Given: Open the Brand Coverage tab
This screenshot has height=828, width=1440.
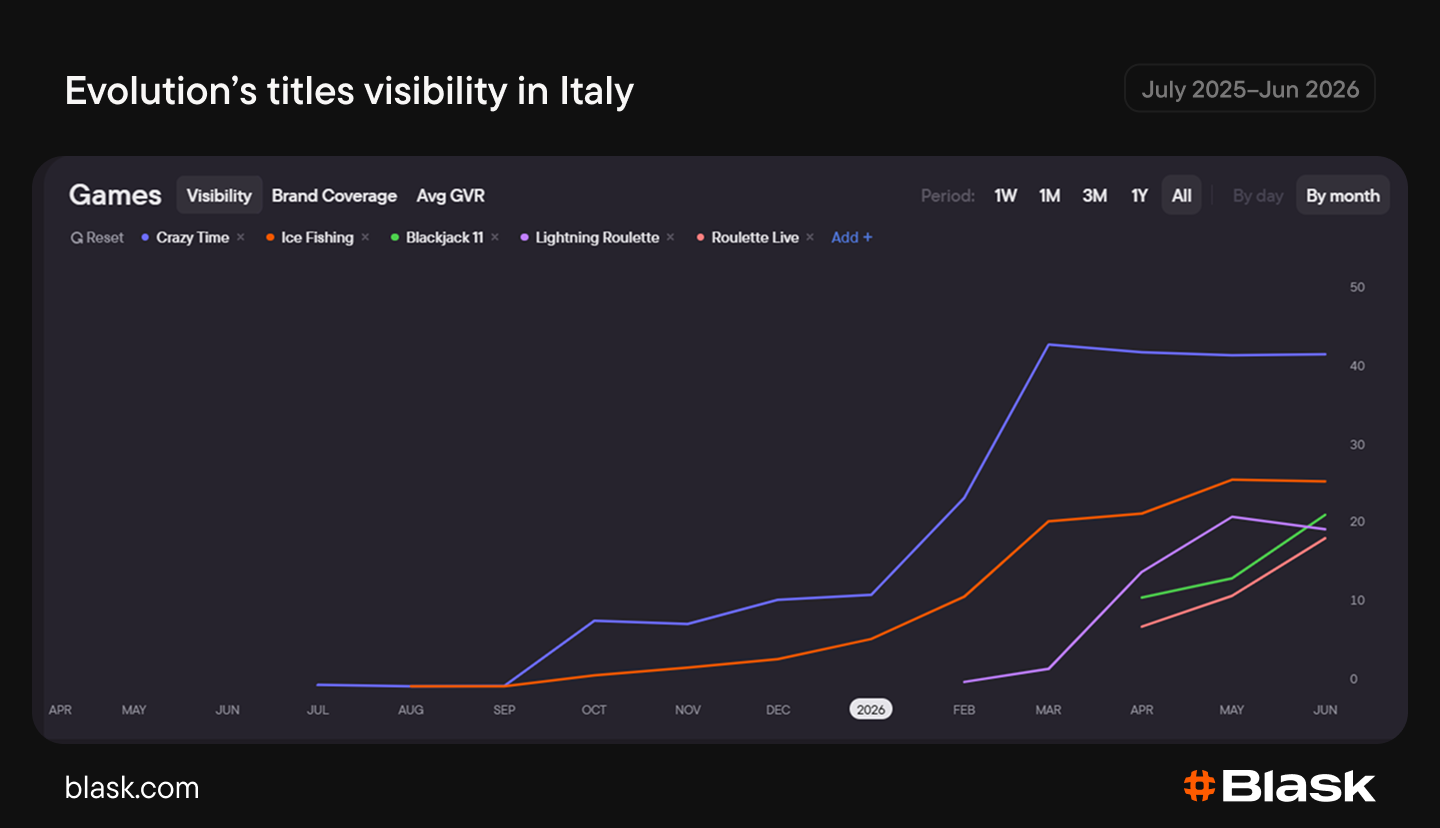Looking at the screenshot, I should coord(334,196).
